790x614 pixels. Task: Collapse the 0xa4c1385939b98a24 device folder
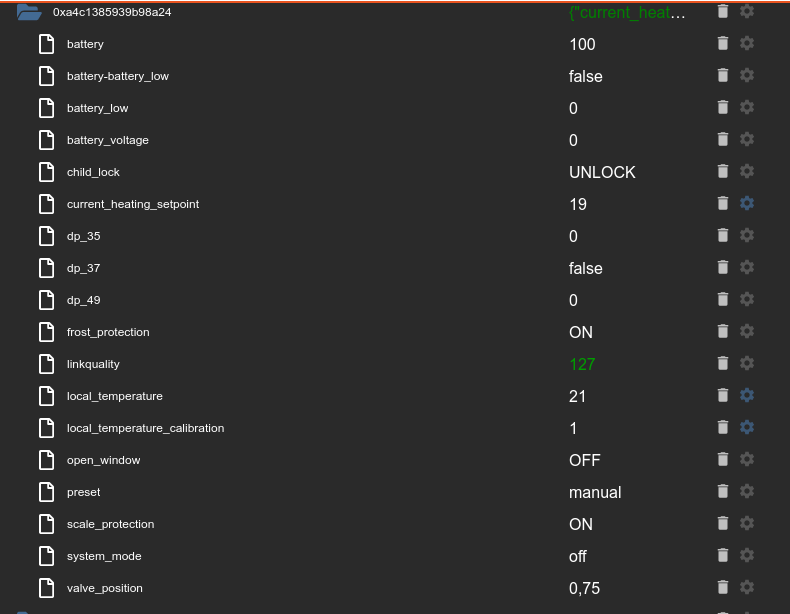(x=29, y=13)
